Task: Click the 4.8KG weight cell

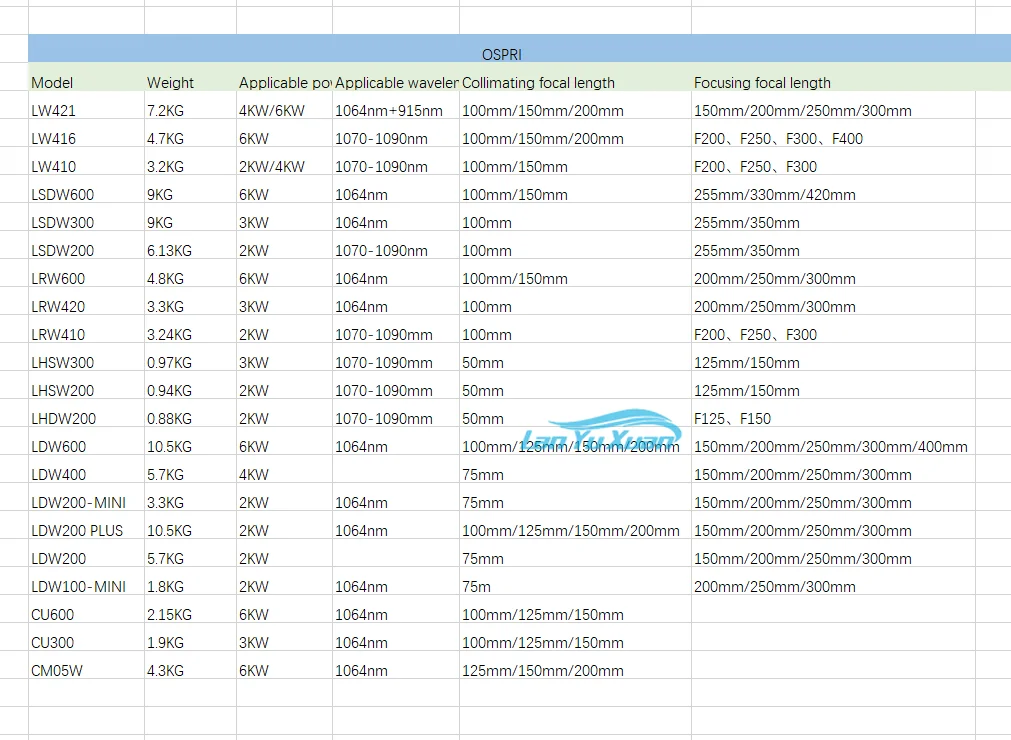Action: (190, 273)
